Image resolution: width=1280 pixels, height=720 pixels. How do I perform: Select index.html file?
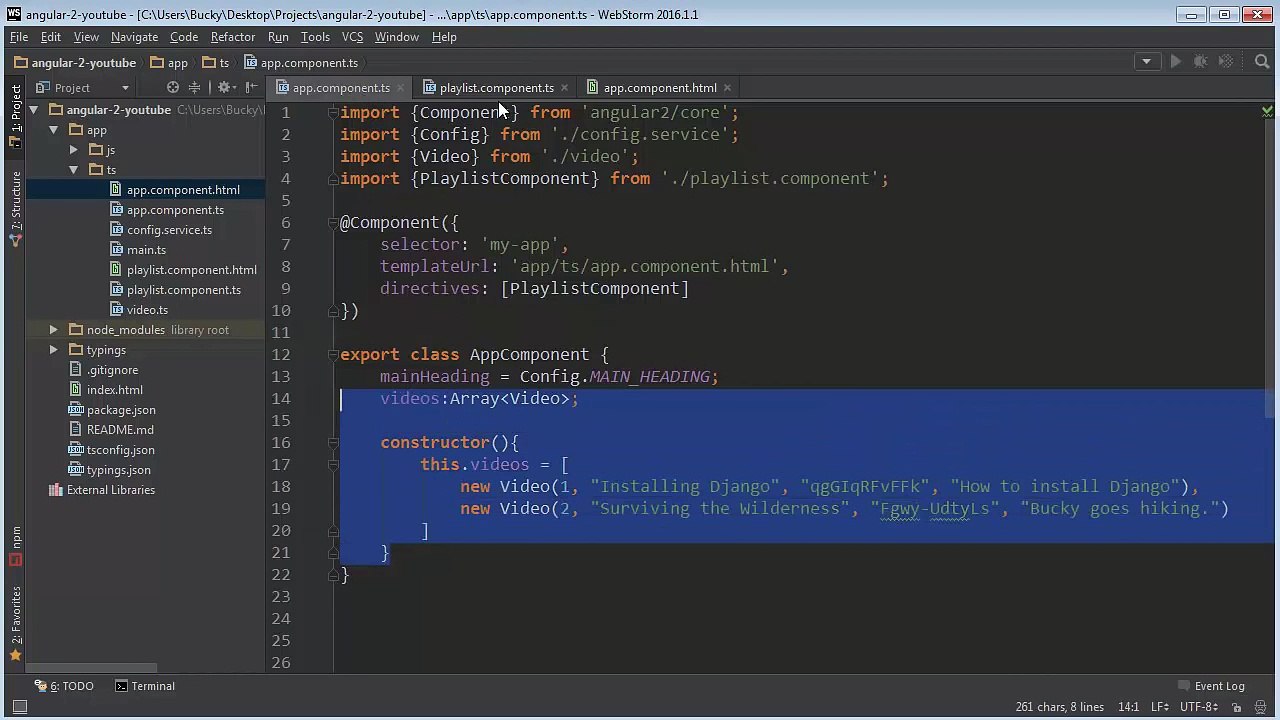[114, 390]
